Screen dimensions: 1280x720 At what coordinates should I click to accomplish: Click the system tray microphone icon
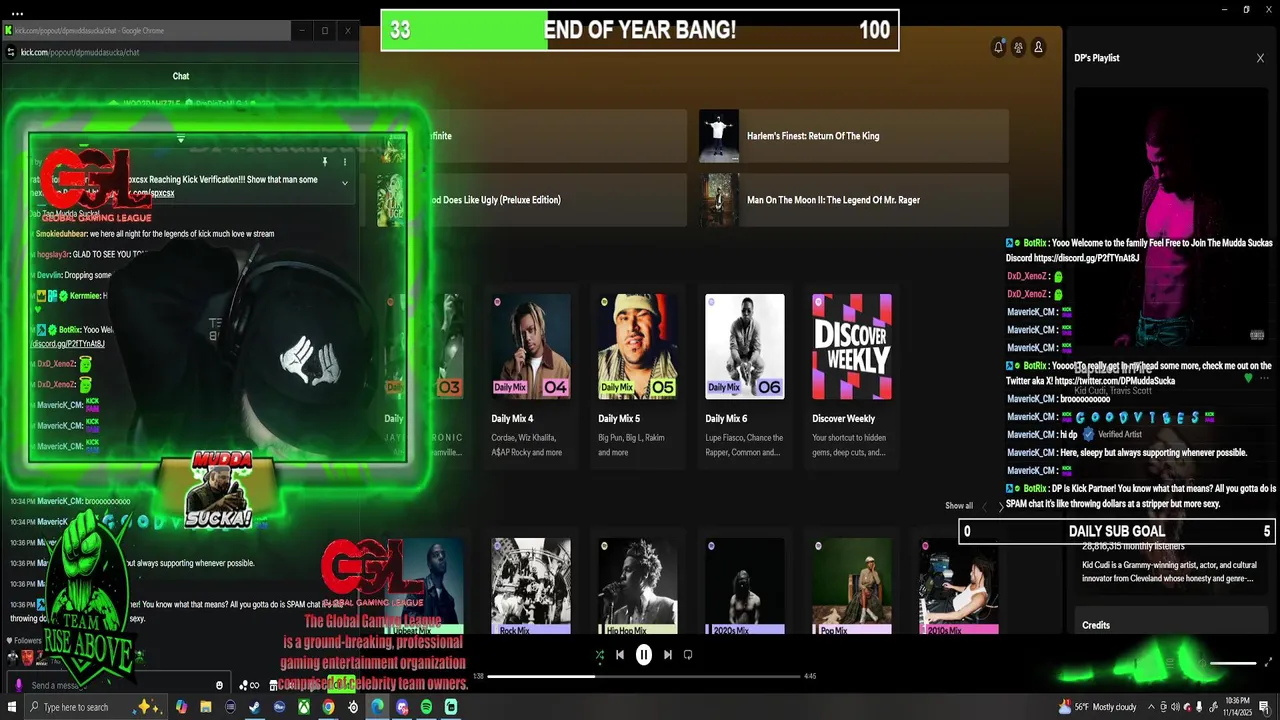click(1199, 707)
